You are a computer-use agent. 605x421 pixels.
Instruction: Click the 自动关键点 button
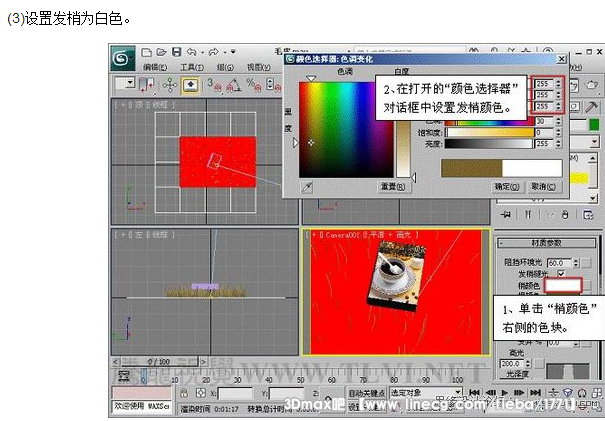(367, 393)
